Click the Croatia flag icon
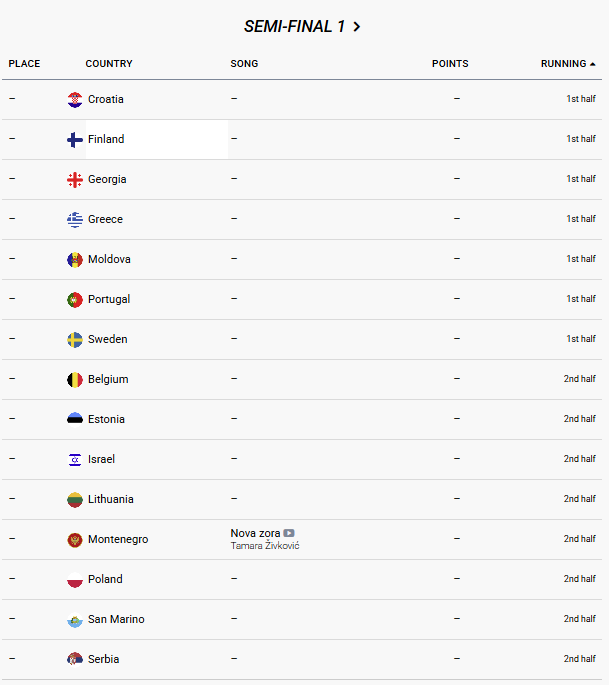 [75, 99]
